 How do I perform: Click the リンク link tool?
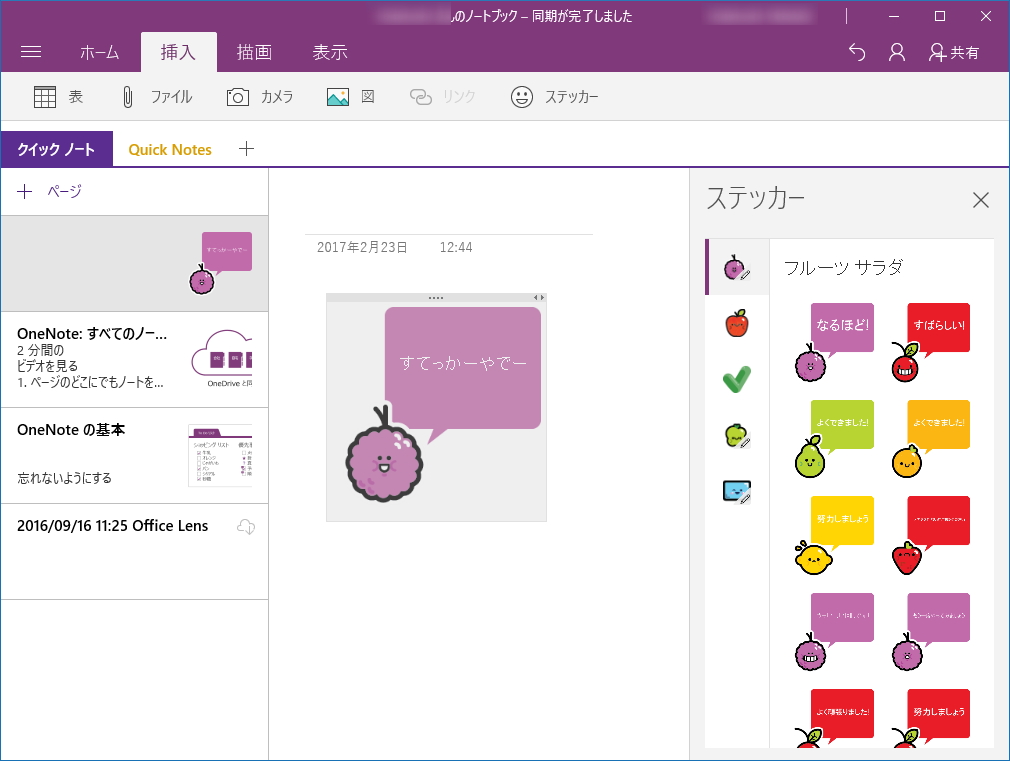coord(443,97)
